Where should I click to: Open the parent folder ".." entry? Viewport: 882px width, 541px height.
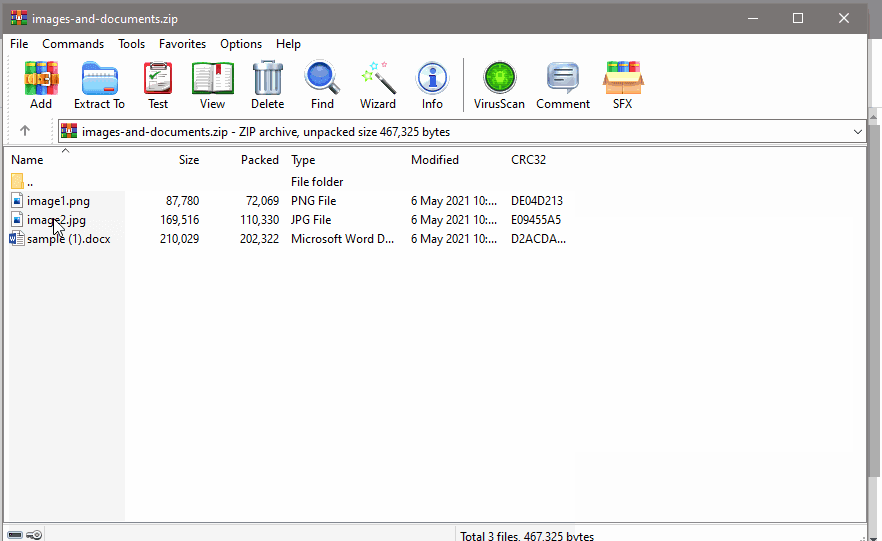(x=30, y=182)
